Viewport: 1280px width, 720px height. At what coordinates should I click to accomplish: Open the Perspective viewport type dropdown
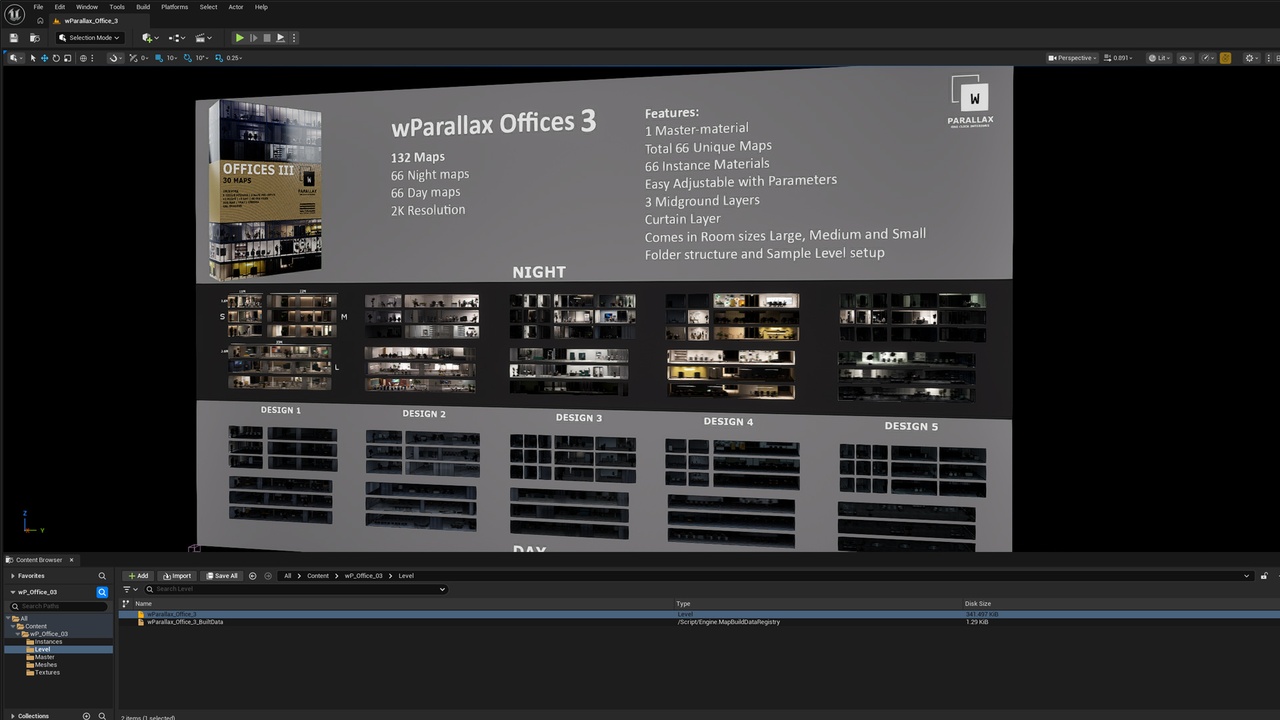point(1072,58)
